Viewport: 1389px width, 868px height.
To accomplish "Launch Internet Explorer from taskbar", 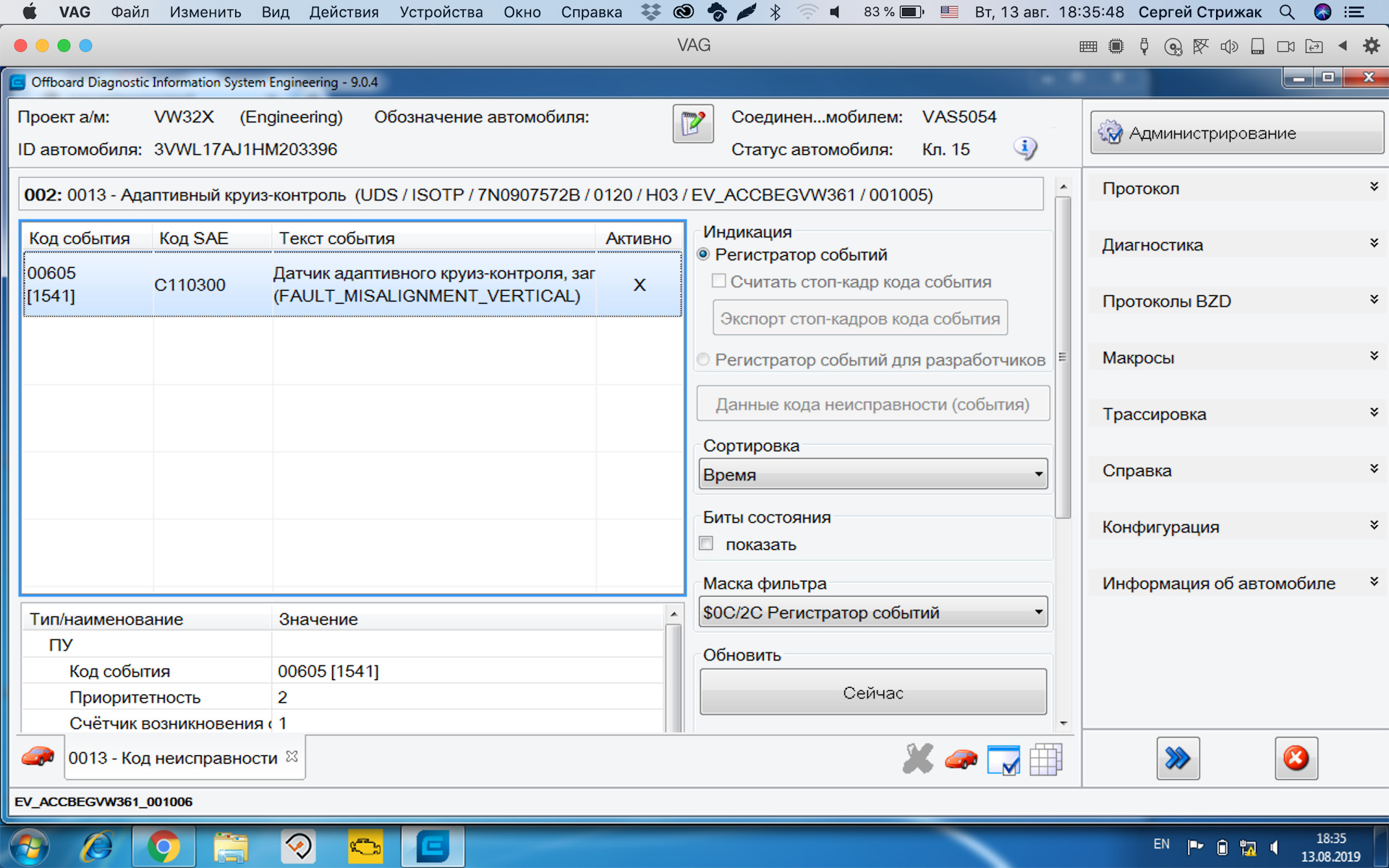I will pyautogui.click(x=96, y=846).
